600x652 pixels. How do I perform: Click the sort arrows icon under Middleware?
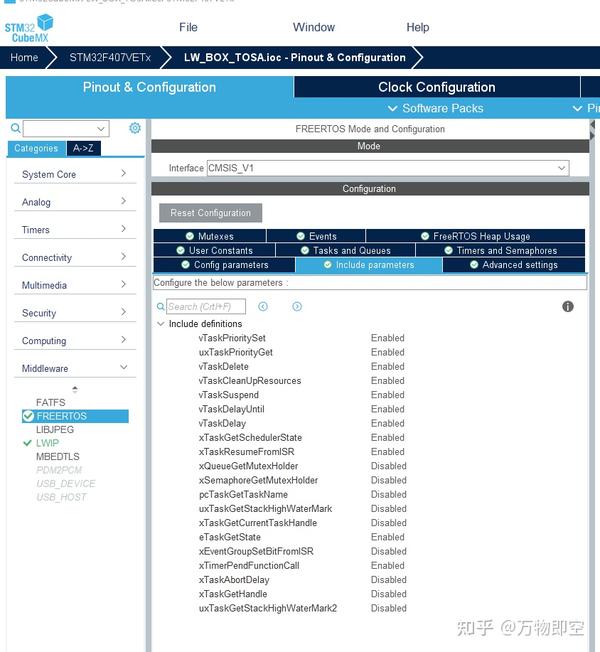[x=75, y=389]
